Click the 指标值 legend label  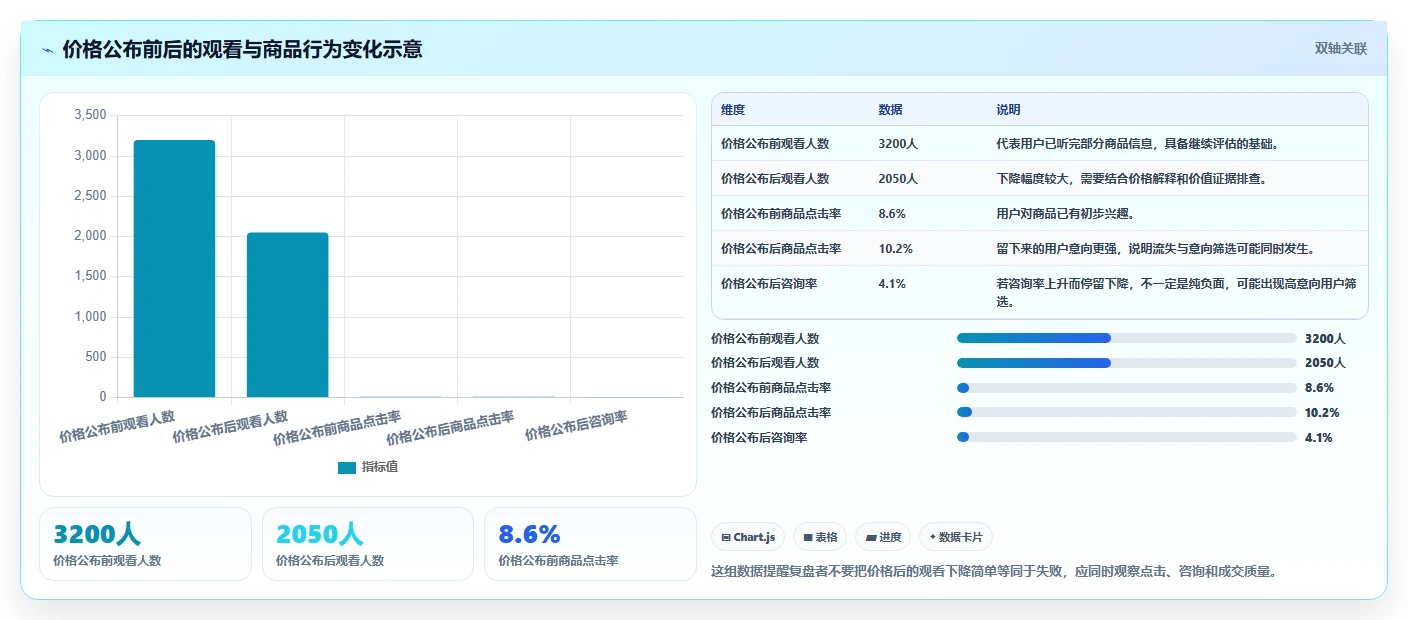pos(380,467)
